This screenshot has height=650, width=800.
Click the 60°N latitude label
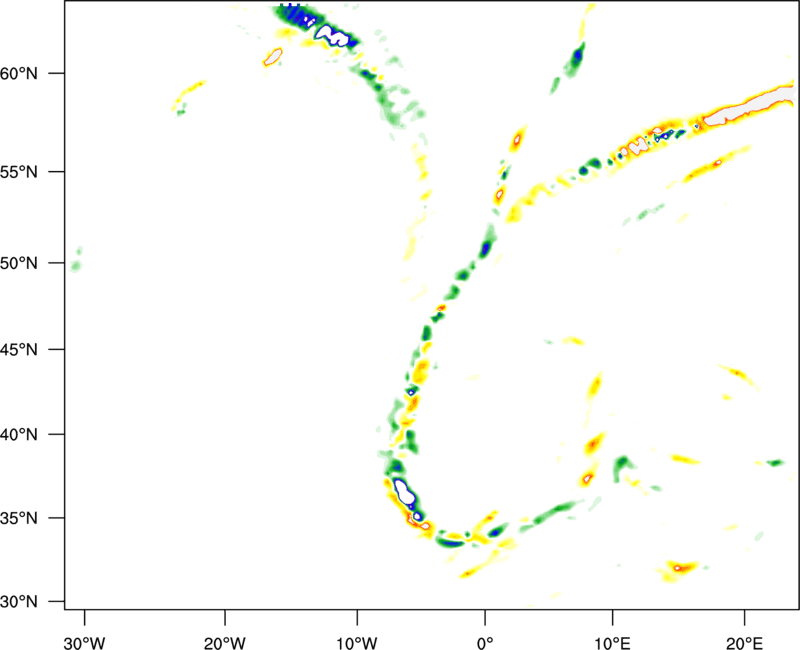(19, 73)
